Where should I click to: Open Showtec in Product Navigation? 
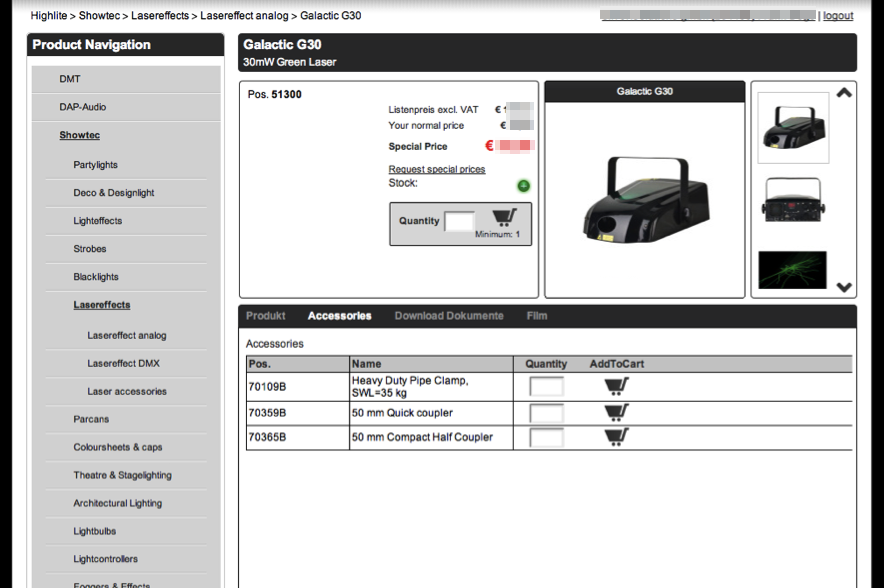pos(79,135)
